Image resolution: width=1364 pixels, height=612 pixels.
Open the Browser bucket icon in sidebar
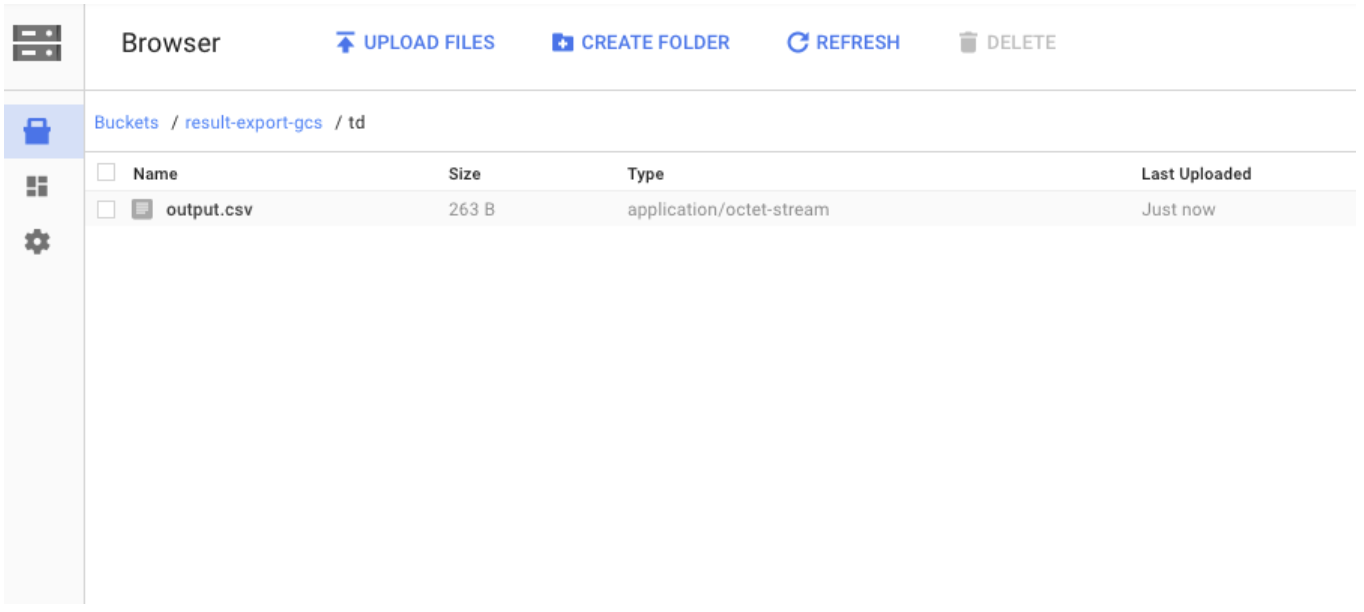point(37,131)
